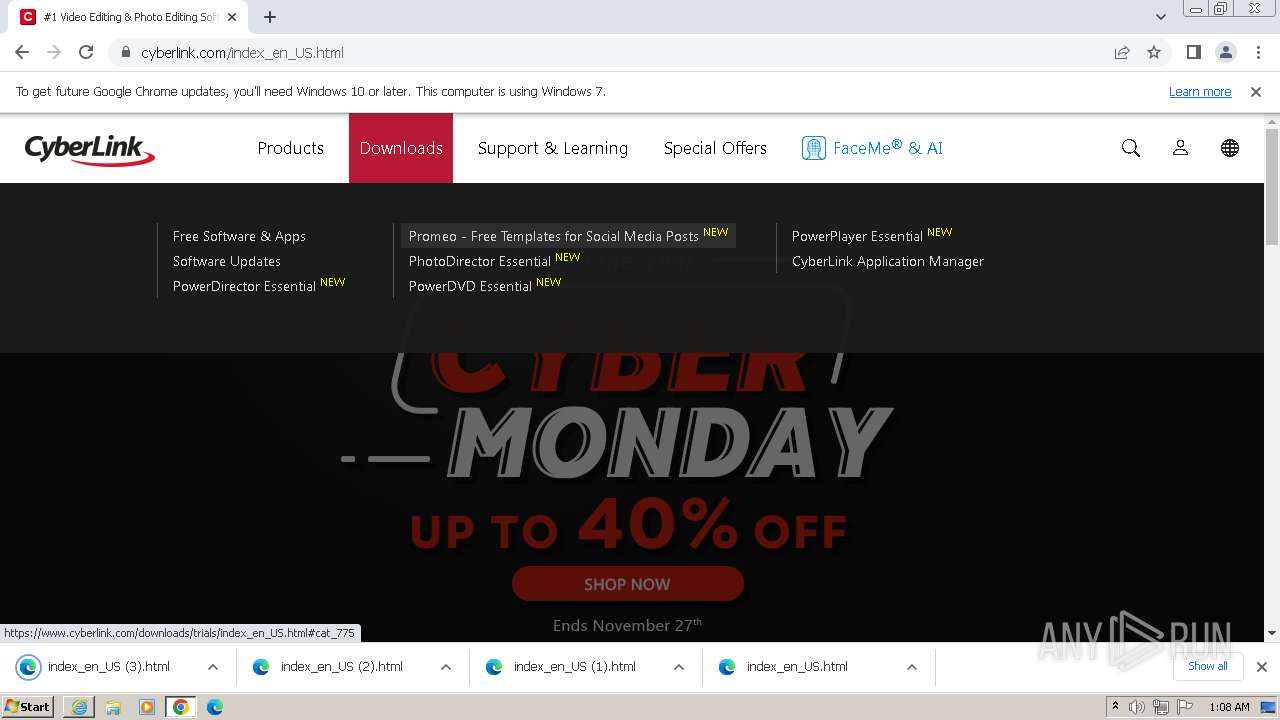The image size is (1280, 720).
Task: Open the Downloads menu
Action: click(401, 148)
